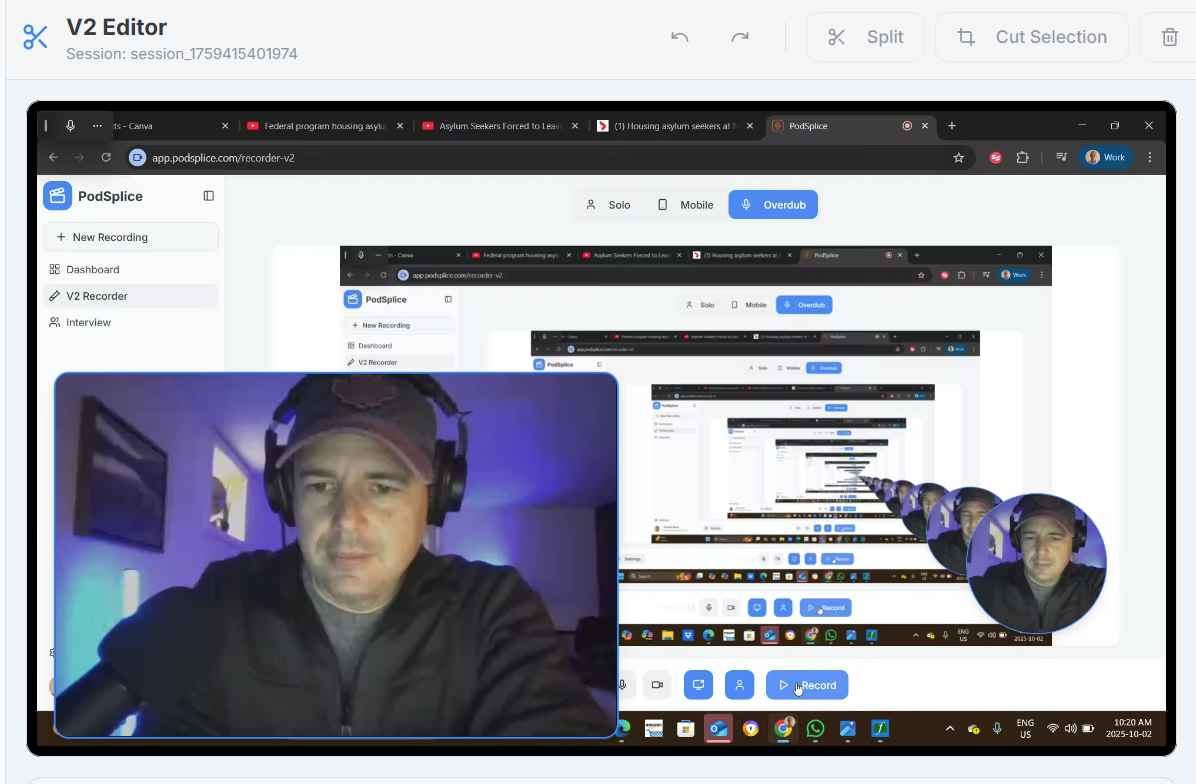Open Chrome's three-dot browser menu
The width and height of the screenshot is (1196, 784).
click(x=1149, y=157)
